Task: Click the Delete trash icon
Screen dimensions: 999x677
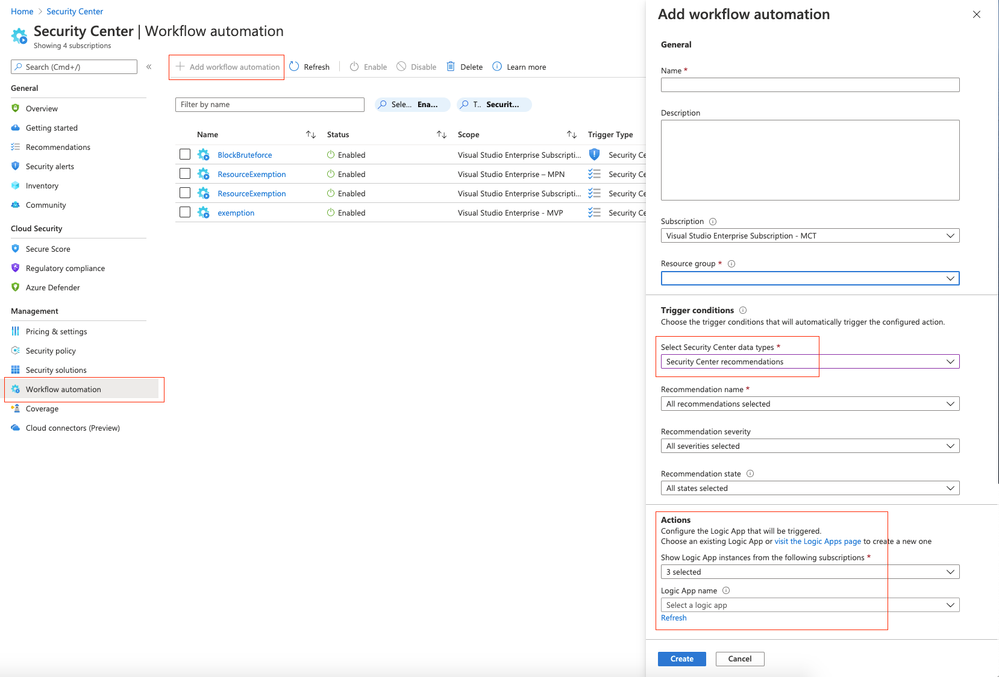Action: point(450,66)
